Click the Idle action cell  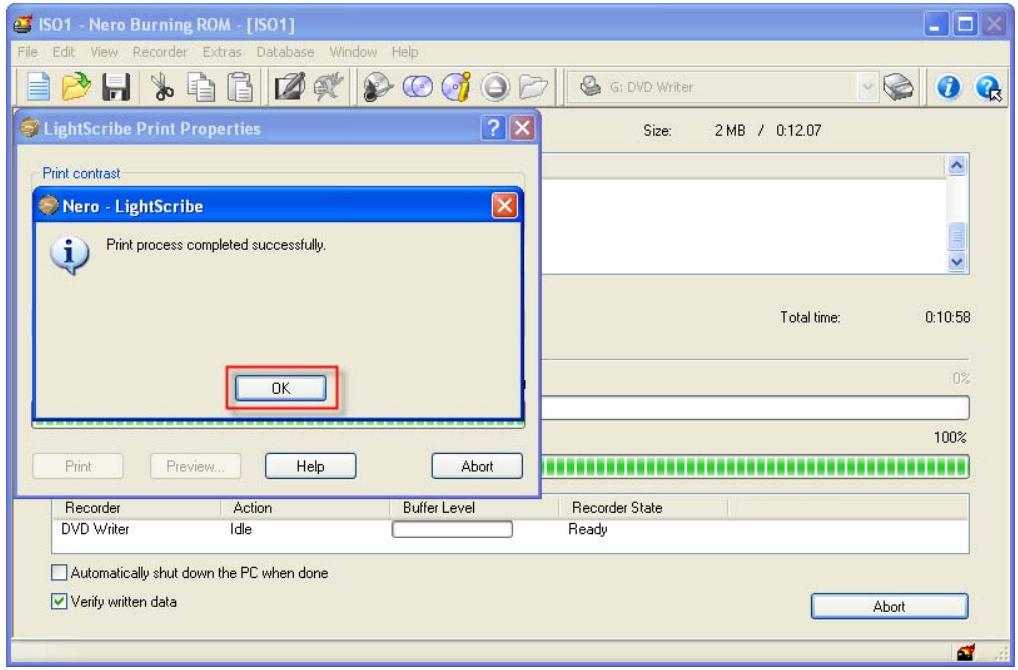click(241, 529)
